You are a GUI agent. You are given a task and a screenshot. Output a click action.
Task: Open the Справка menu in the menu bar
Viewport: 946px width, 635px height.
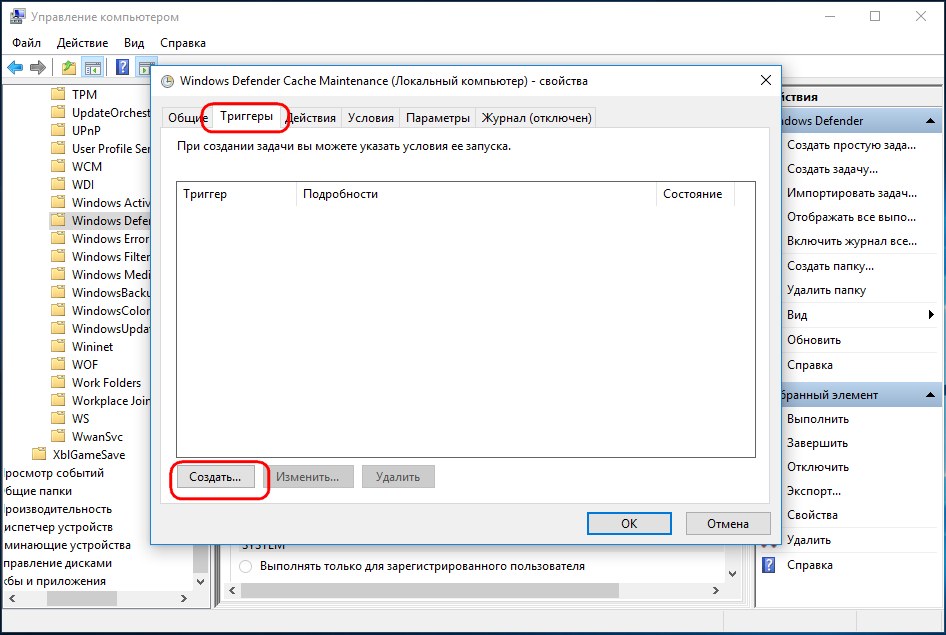pos(183,43)
